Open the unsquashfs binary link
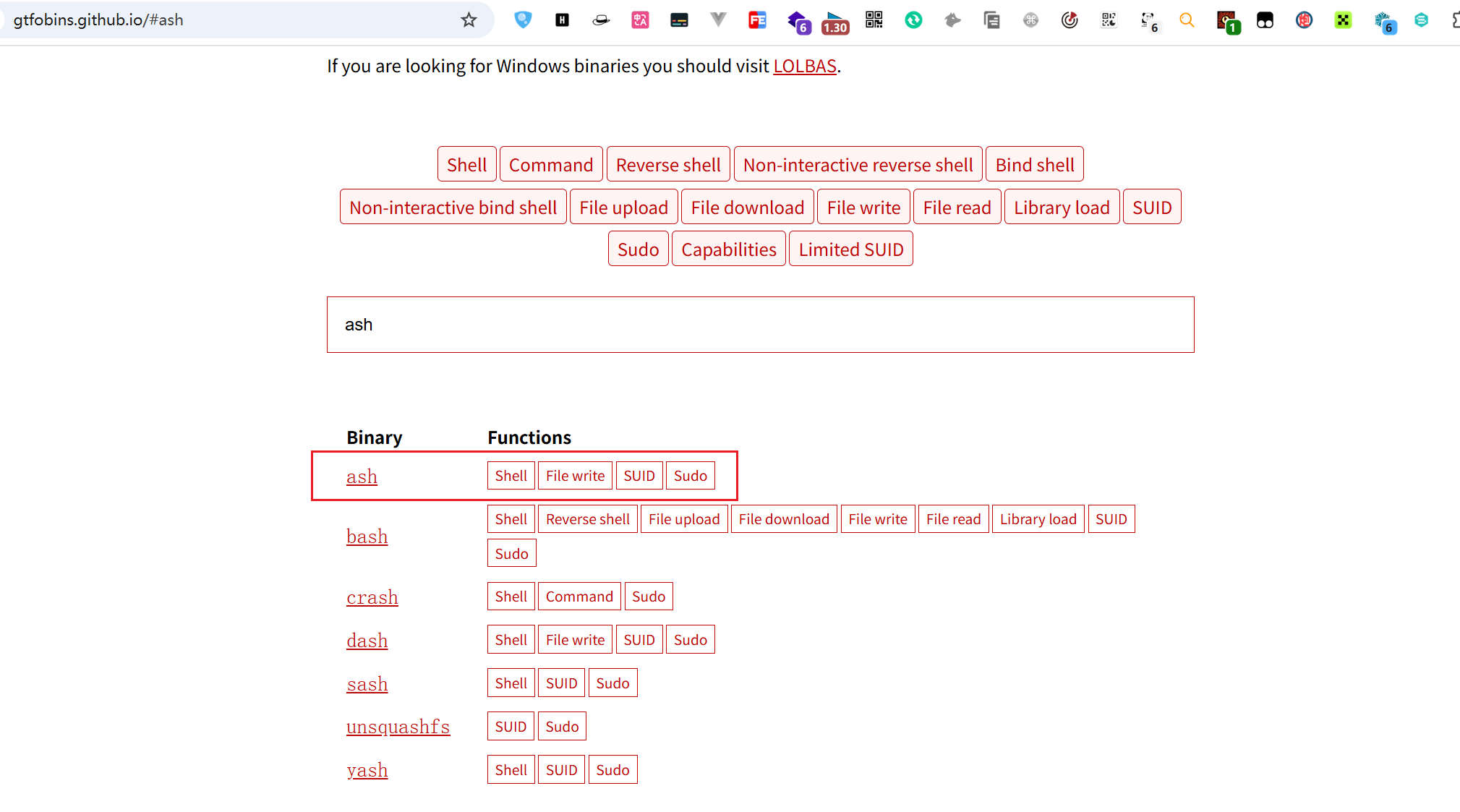Image resolution: width=1460 pixels, height=812 pixels. point(398,727)
